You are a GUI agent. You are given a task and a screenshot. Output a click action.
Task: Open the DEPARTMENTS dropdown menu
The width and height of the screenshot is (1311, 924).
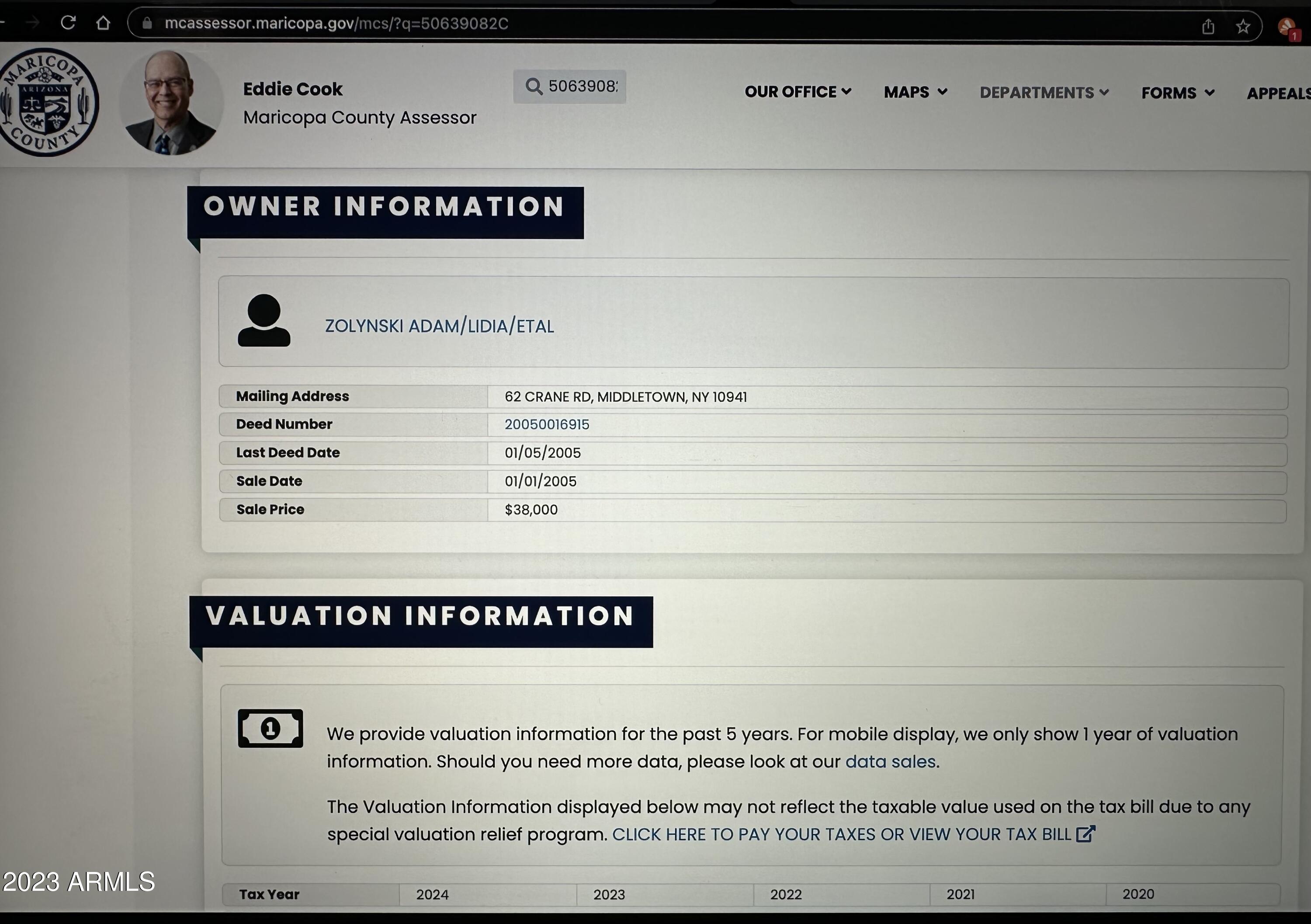pos(1044,93)
